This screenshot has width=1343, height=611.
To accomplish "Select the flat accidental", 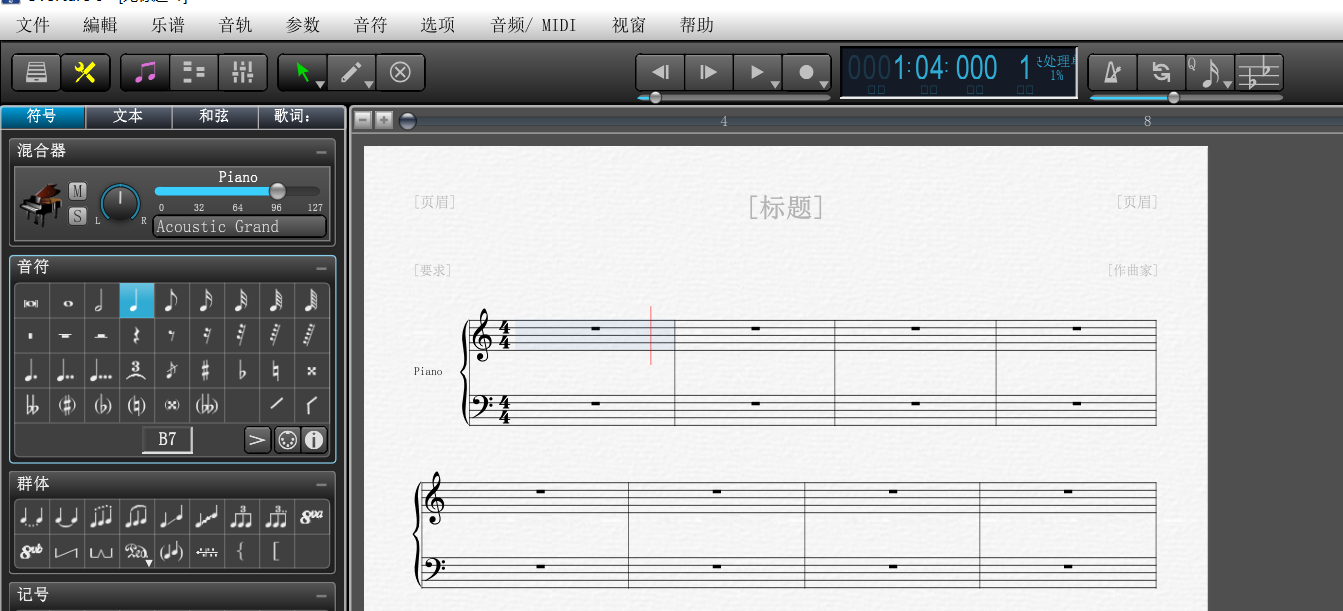I will click(242, 372).
